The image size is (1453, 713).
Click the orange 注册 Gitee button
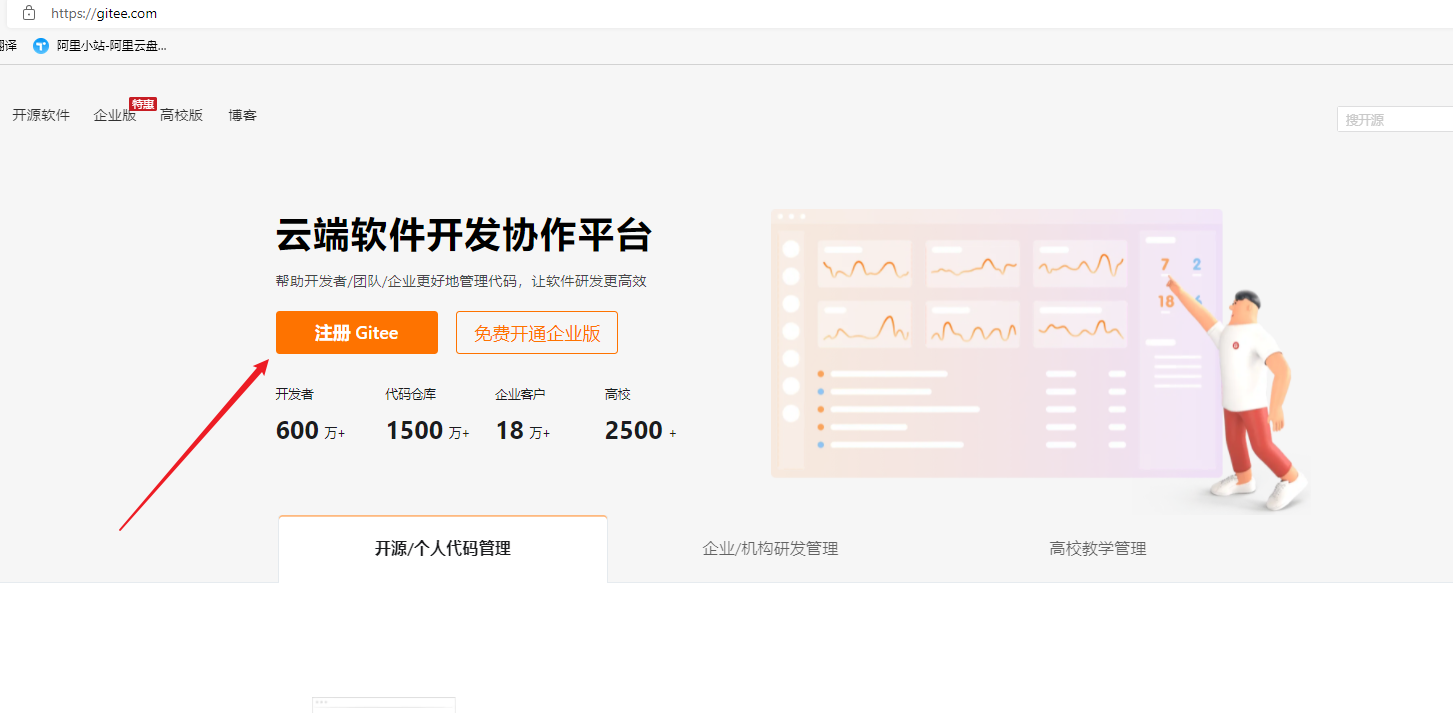pyautogui.click(x=357, y=333)
